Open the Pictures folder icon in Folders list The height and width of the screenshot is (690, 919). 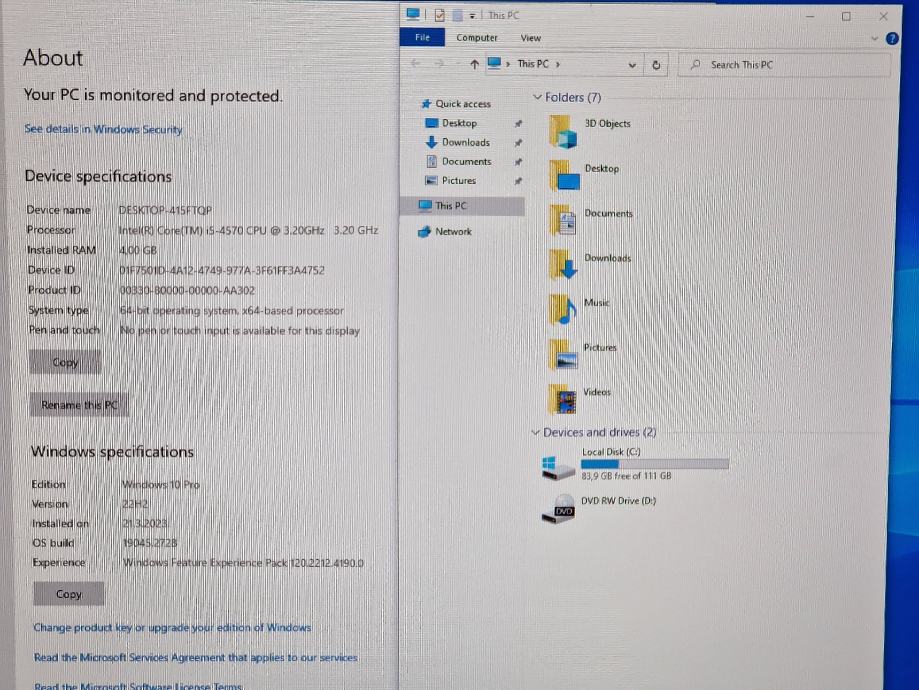(563, 354)
